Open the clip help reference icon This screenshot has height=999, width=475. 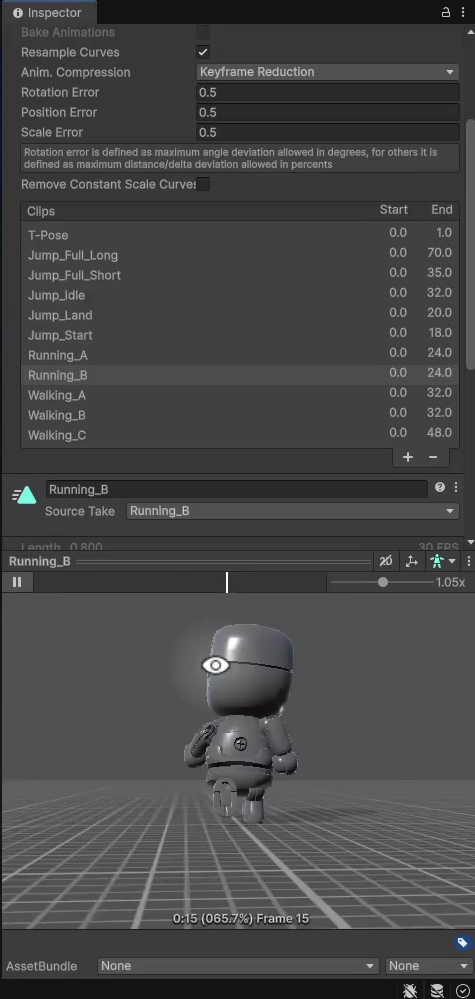click(x=440, y=487)
